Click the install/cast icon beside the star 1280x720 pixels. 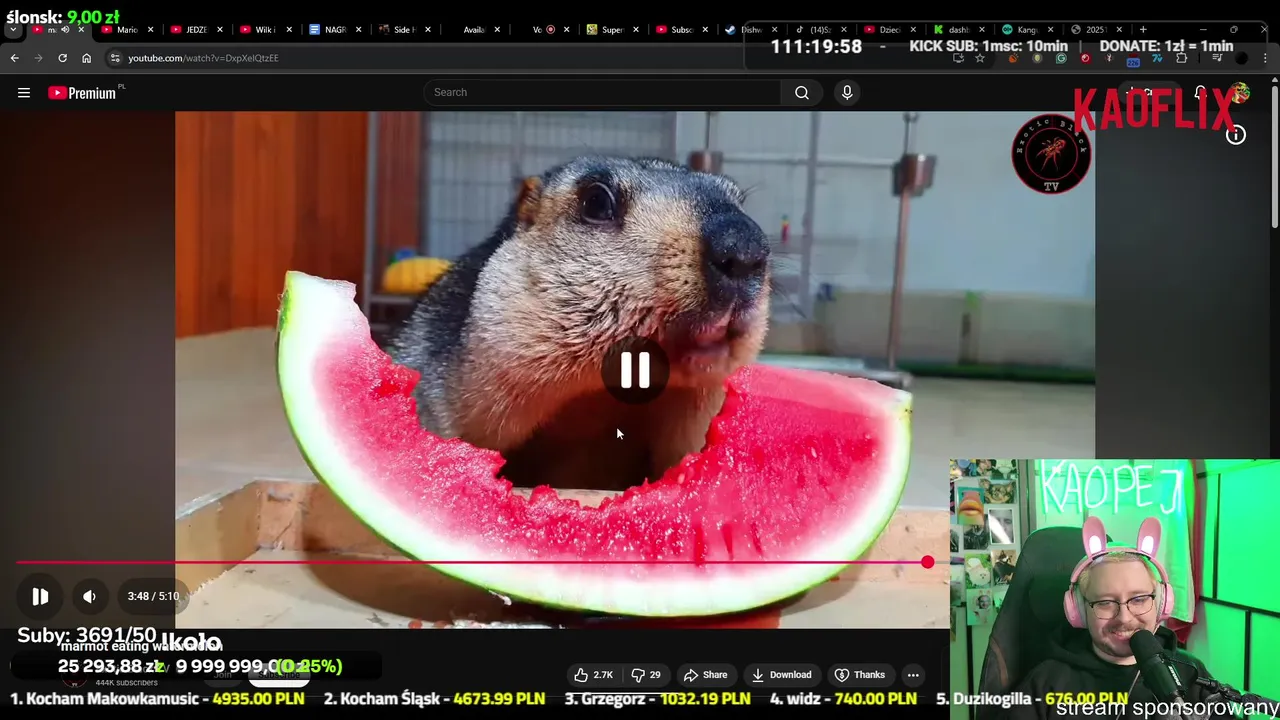pos(958,58)
